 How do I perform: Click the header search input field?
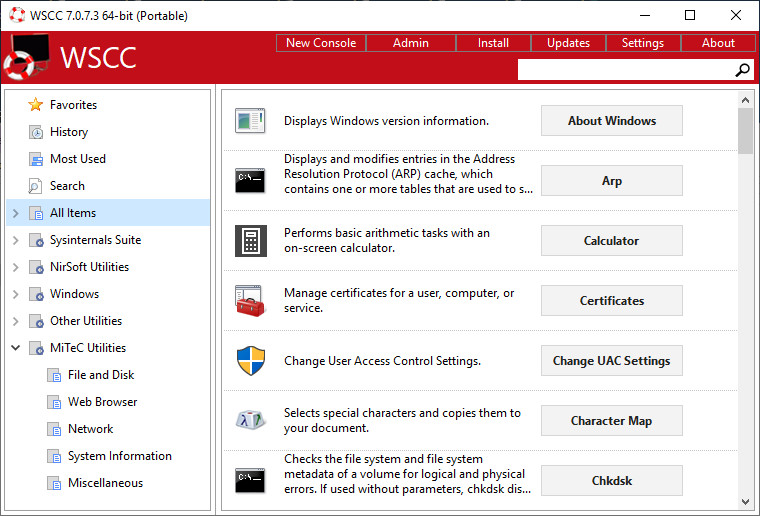(625, 70)
